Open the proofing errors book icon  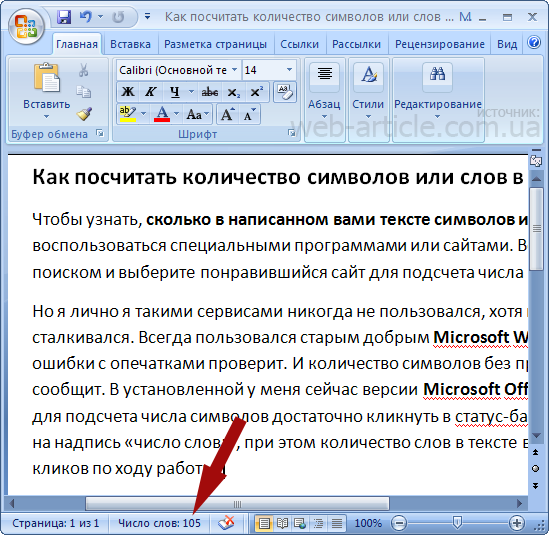(x=226, y=523)
